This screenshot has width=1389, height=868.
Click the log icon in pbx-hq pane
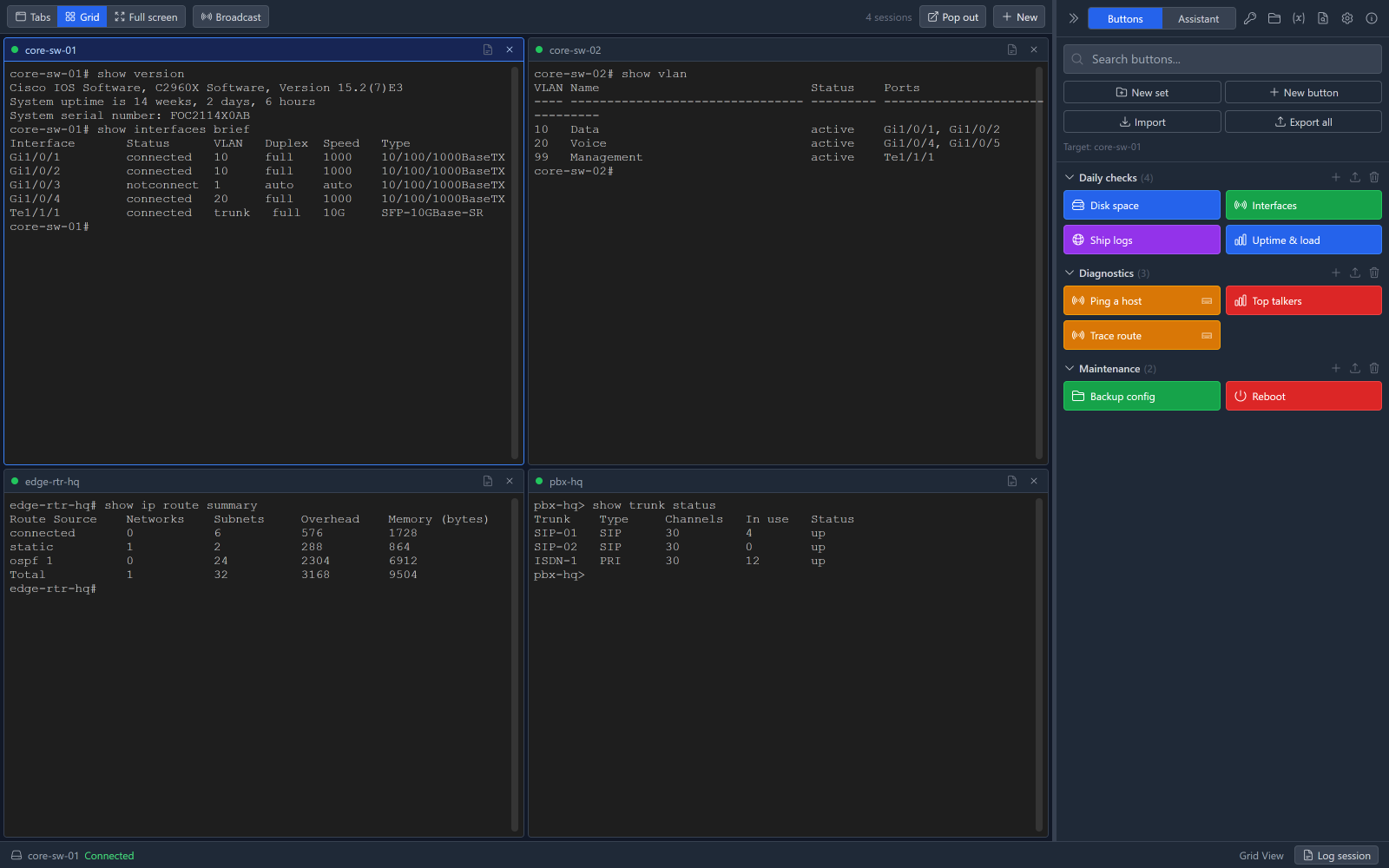coord(1012,481)
